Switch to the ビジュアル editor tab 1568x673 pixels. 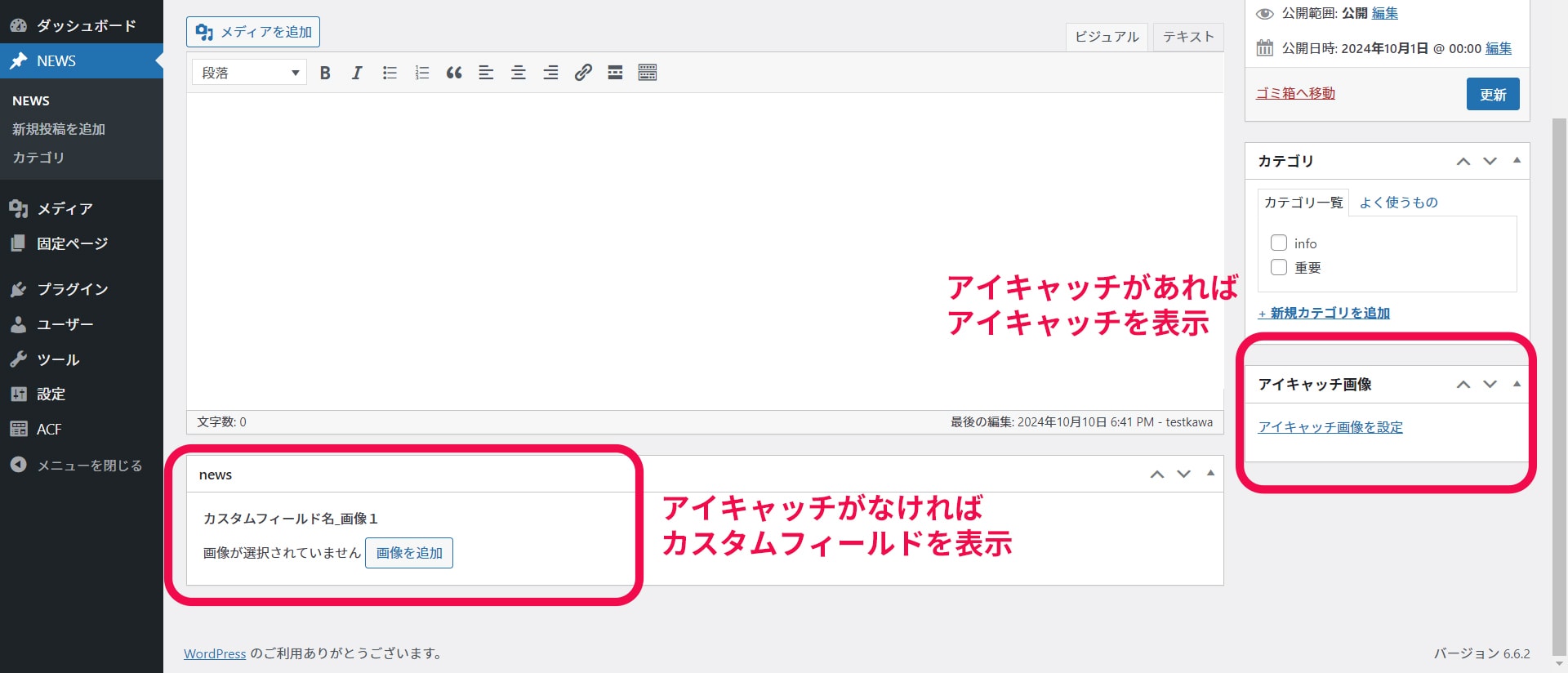coord(1107,37)
